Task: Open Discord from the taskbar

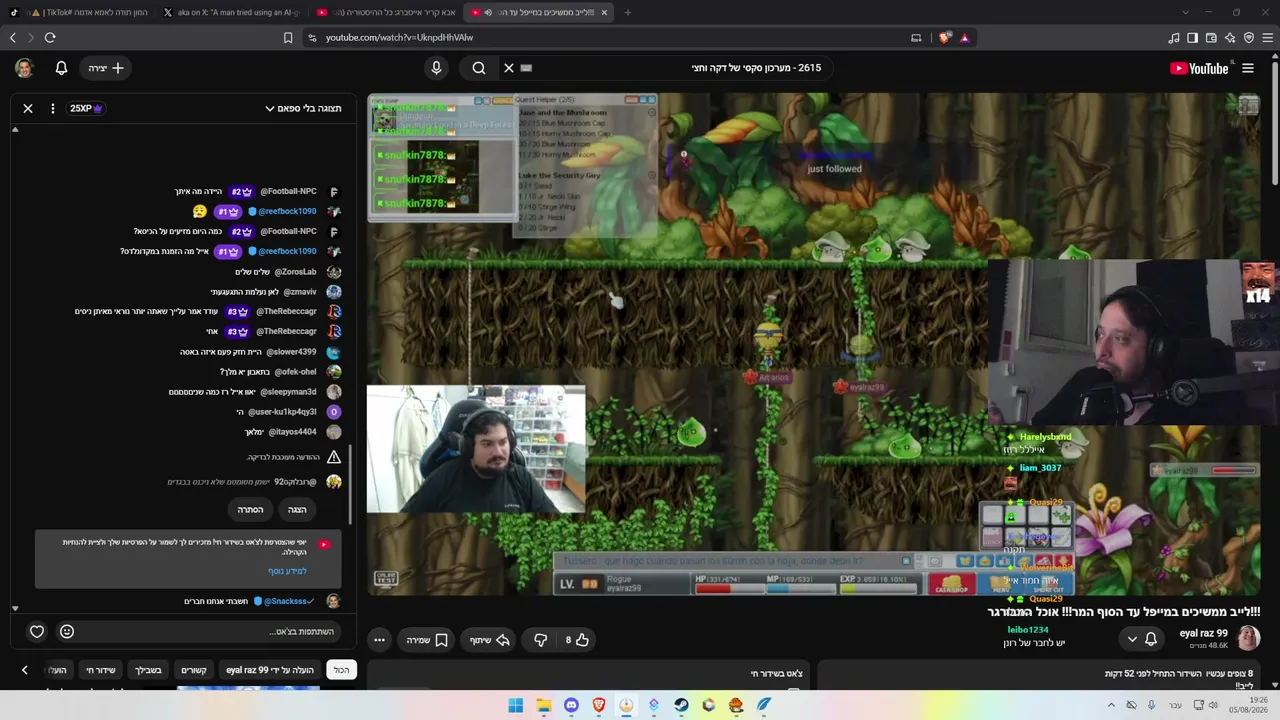Action: coord(571,705)
